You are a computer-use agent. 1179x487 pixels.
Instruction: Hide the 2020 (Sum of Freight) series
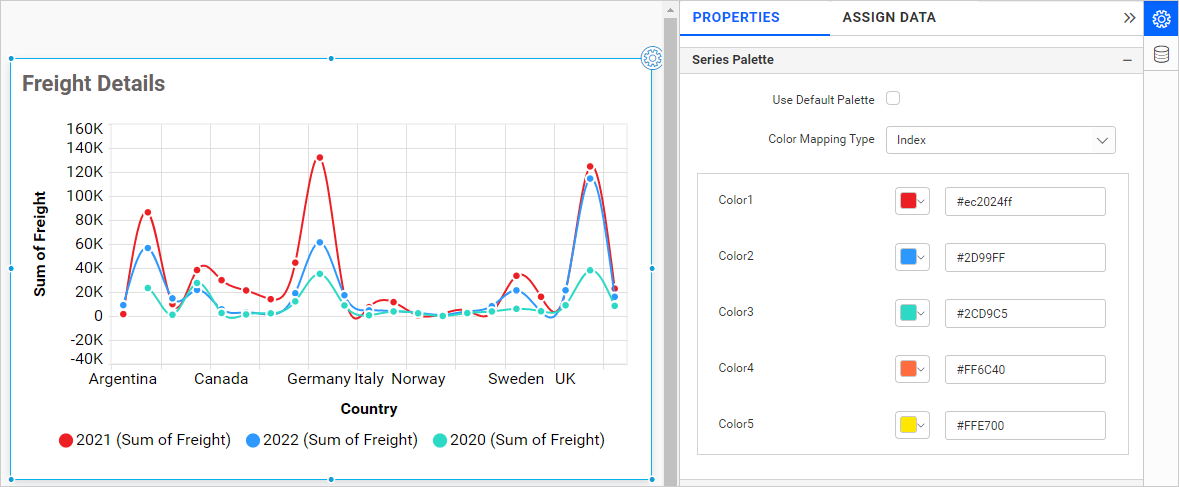click(x=518, y=440)
